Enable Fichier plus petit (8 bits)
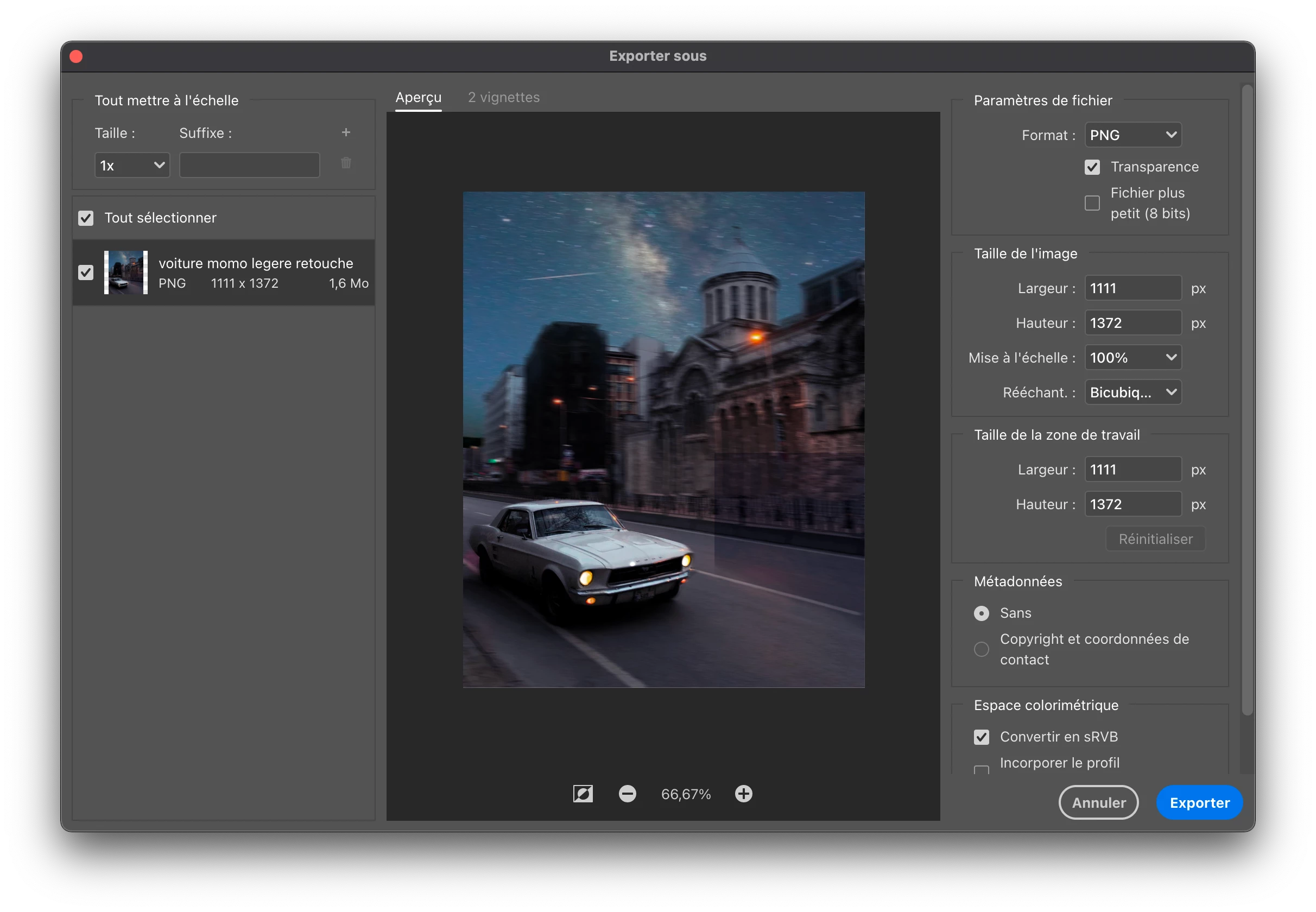This screenshot has width=1316, height=912. 1091,203
